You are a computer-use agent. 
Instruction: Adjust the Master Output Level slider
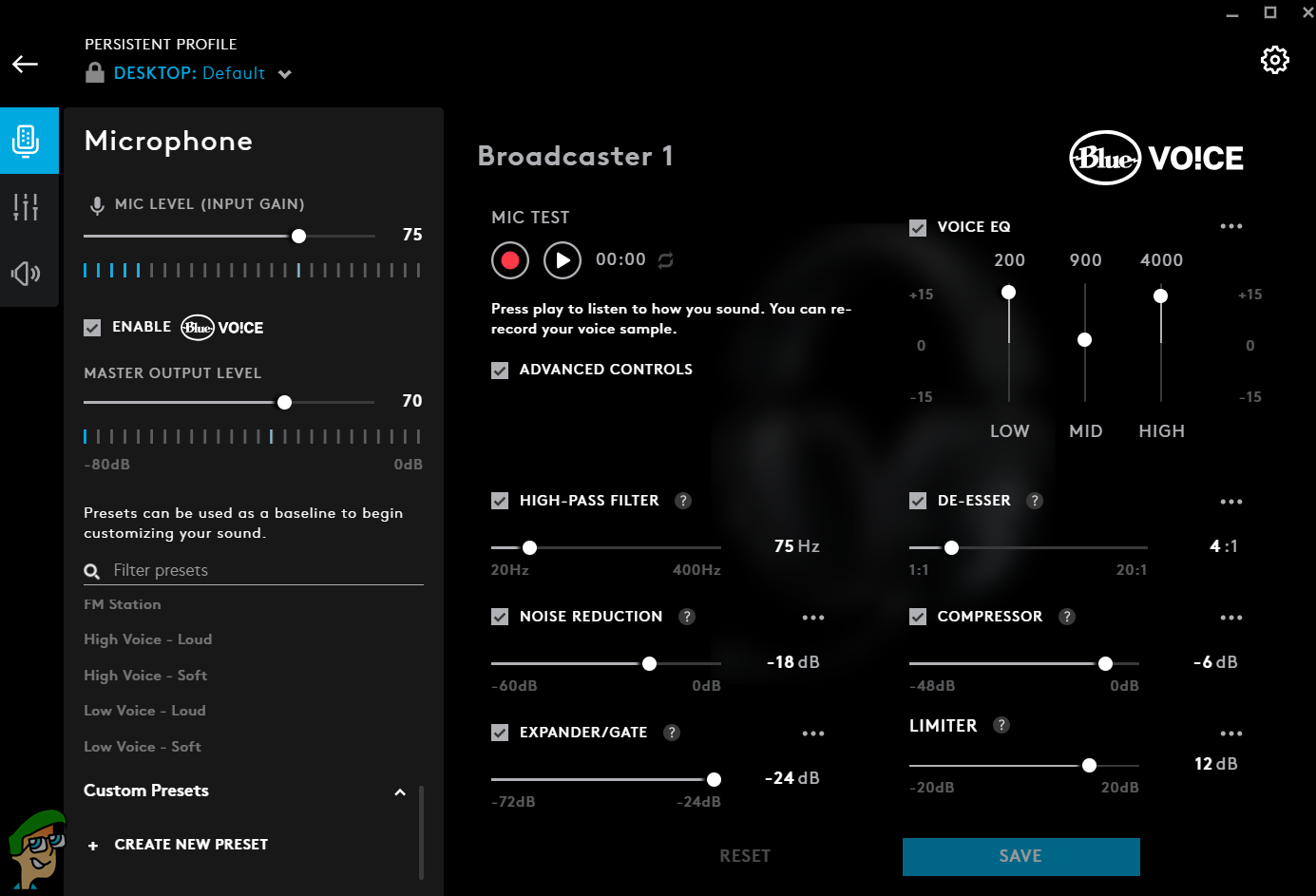click(284, 402)
